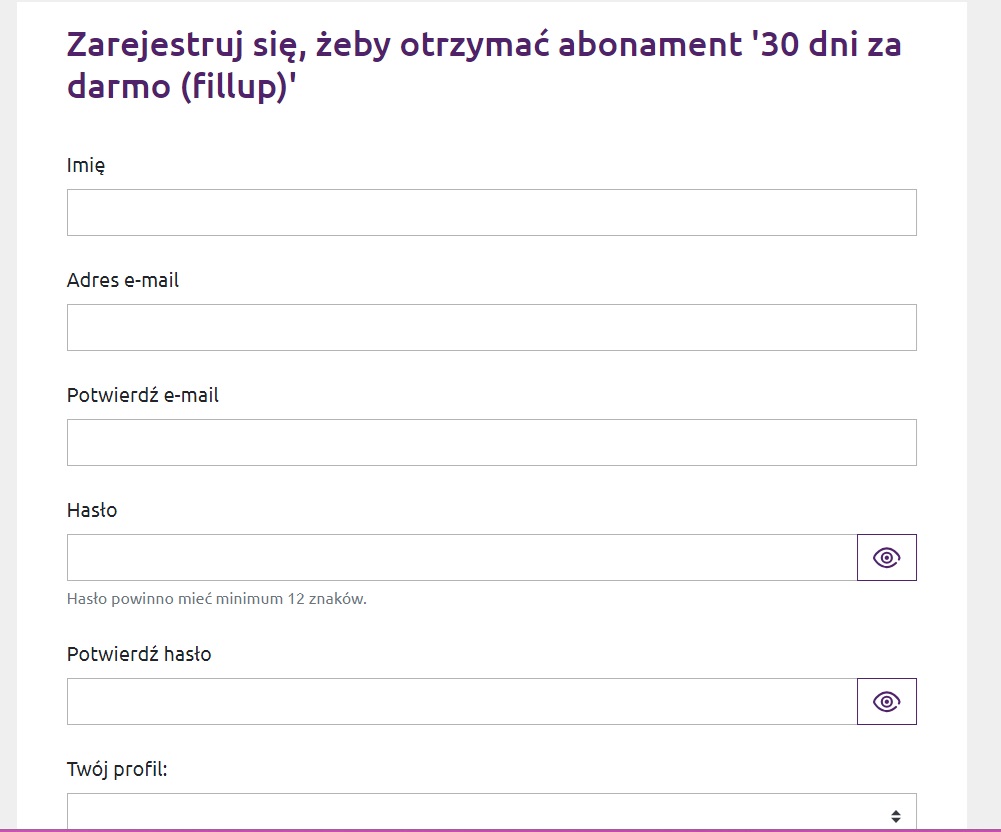Click the gray margin left of the form
The height and width of the screenshot is (832, 1001).
pos(8,415)
